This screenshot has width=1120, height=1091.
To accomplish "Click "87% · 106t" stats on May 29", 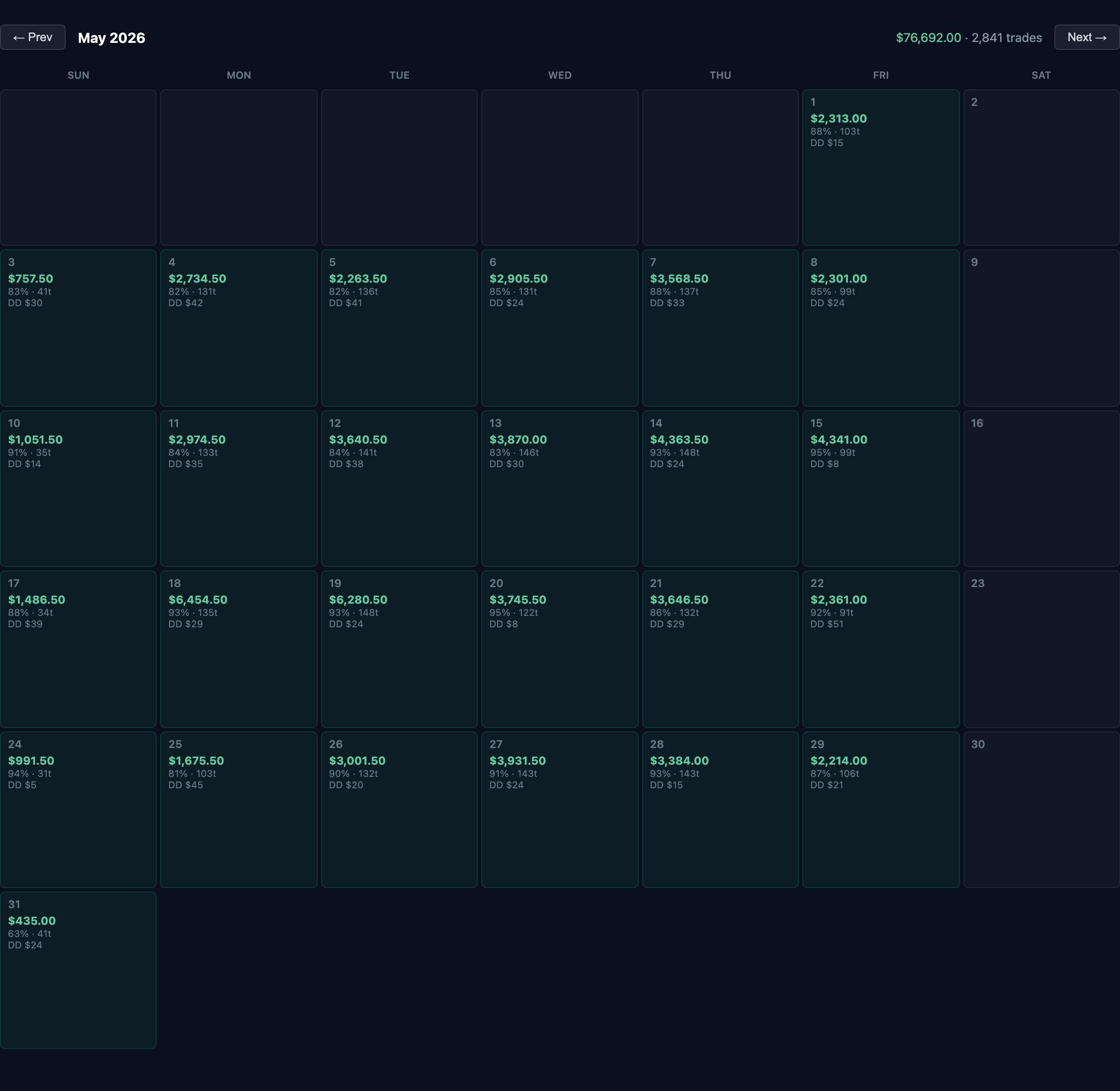I will (x=835, y=773).
